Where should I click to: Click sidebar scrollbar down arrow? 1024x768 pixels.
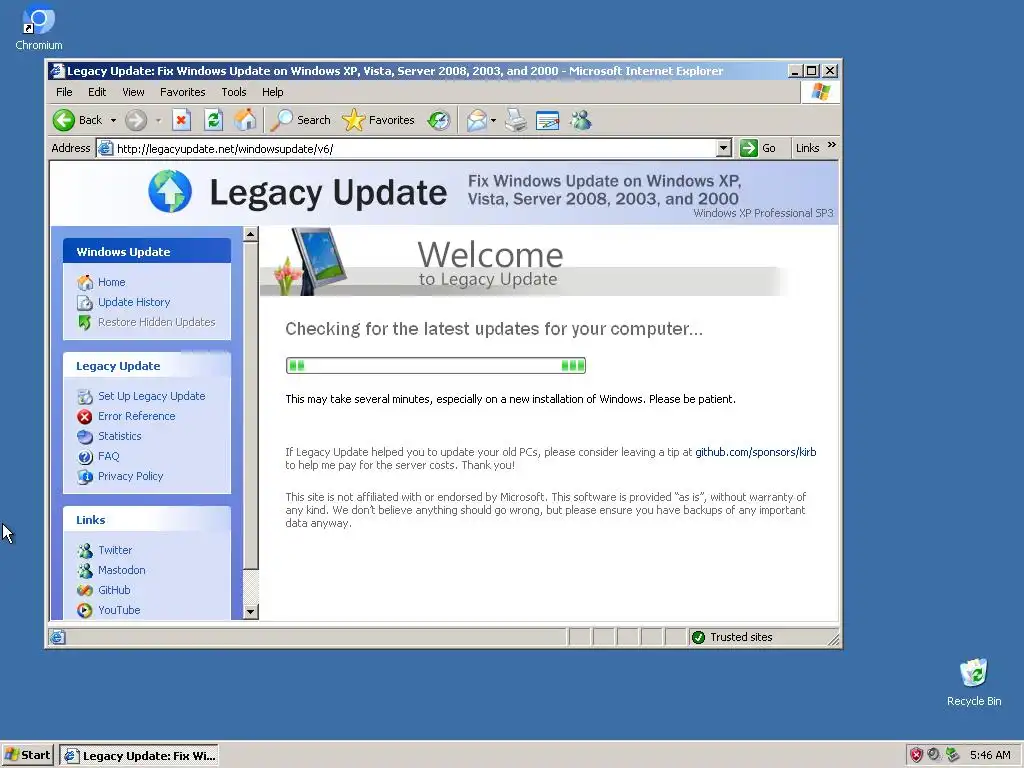pyautogui.click(x=251, y=612)
